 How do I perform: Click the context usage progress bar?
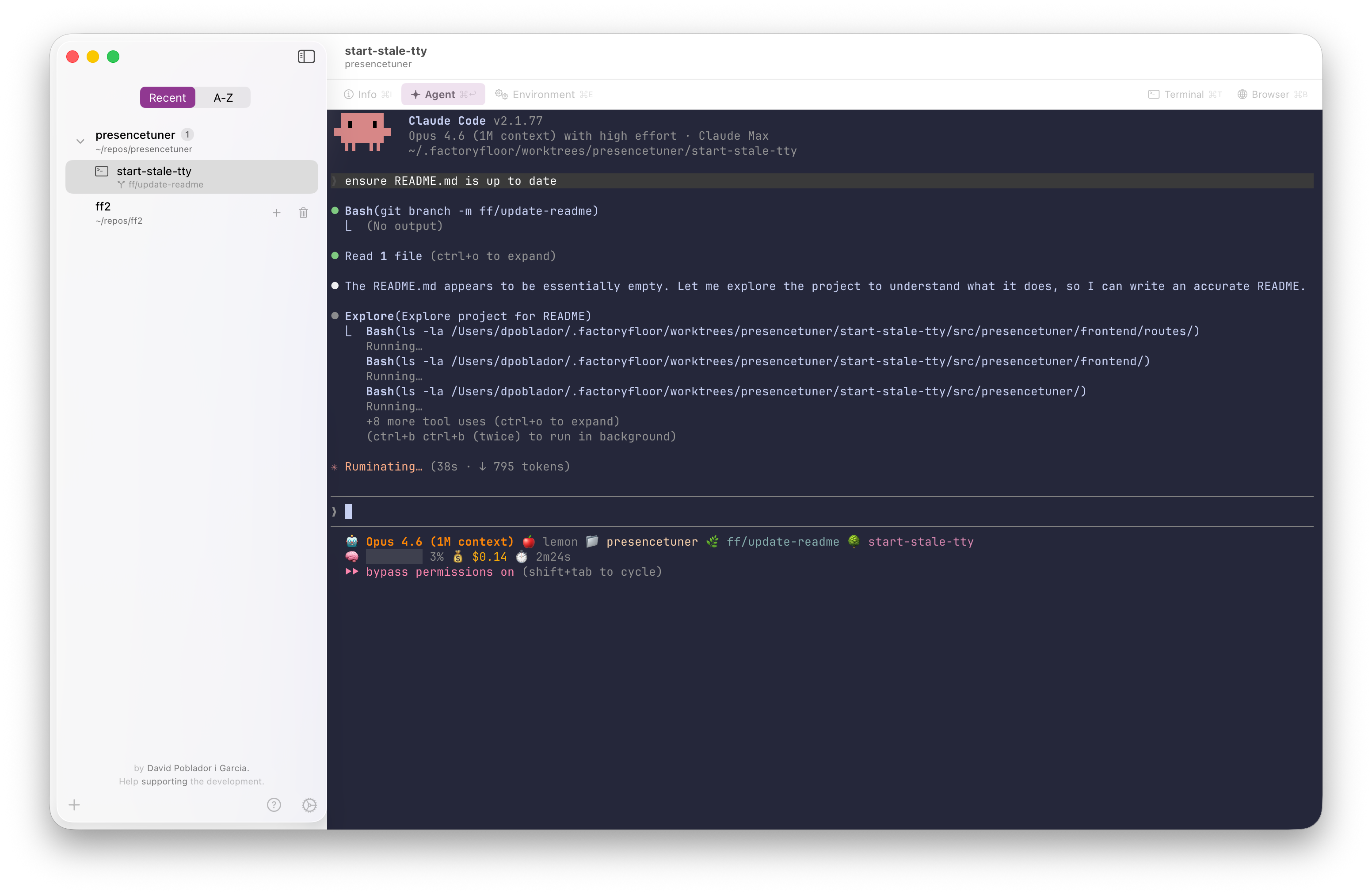tap(394, 556)
